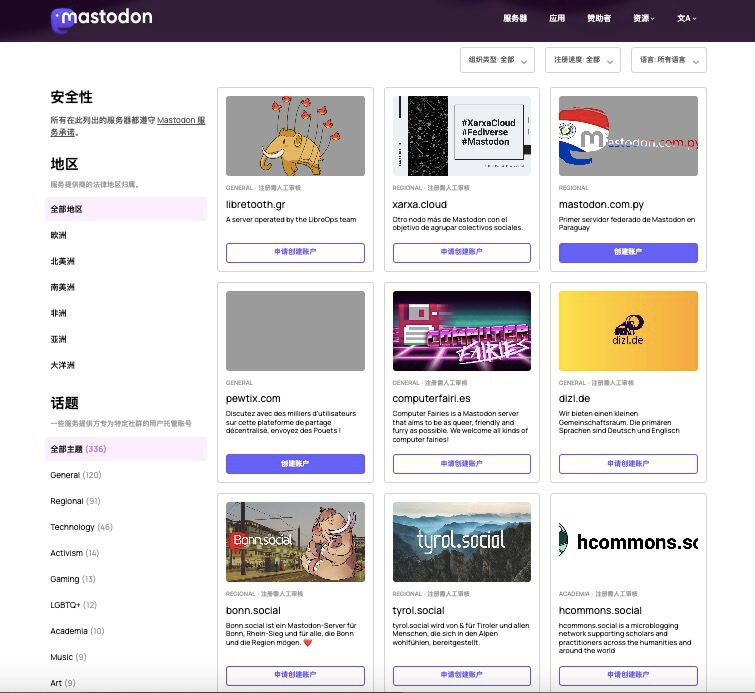
Task: Click the libretooth.gr server title
Action: 256,205
